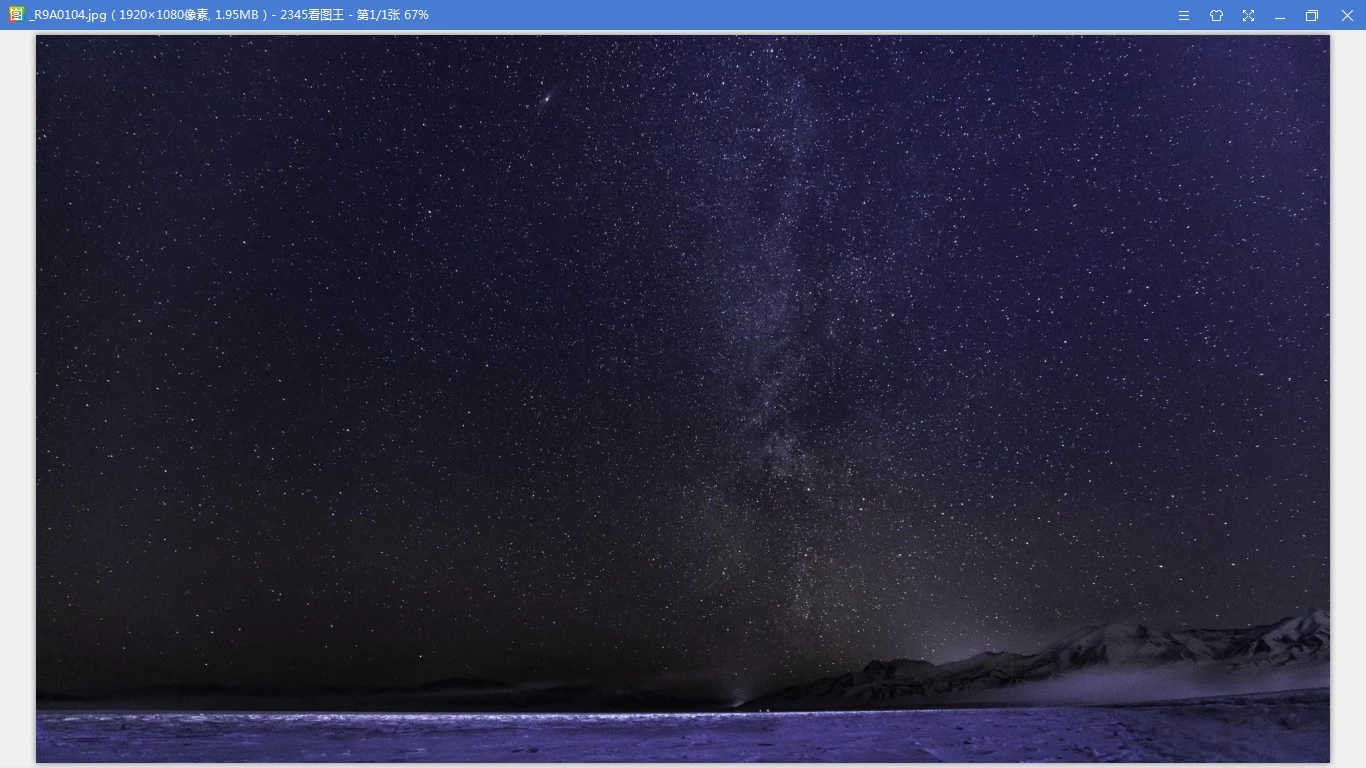Click the starry night sky photo
Image resolution: width=1366 pixels, height=768 pixels.
point(683,399)
